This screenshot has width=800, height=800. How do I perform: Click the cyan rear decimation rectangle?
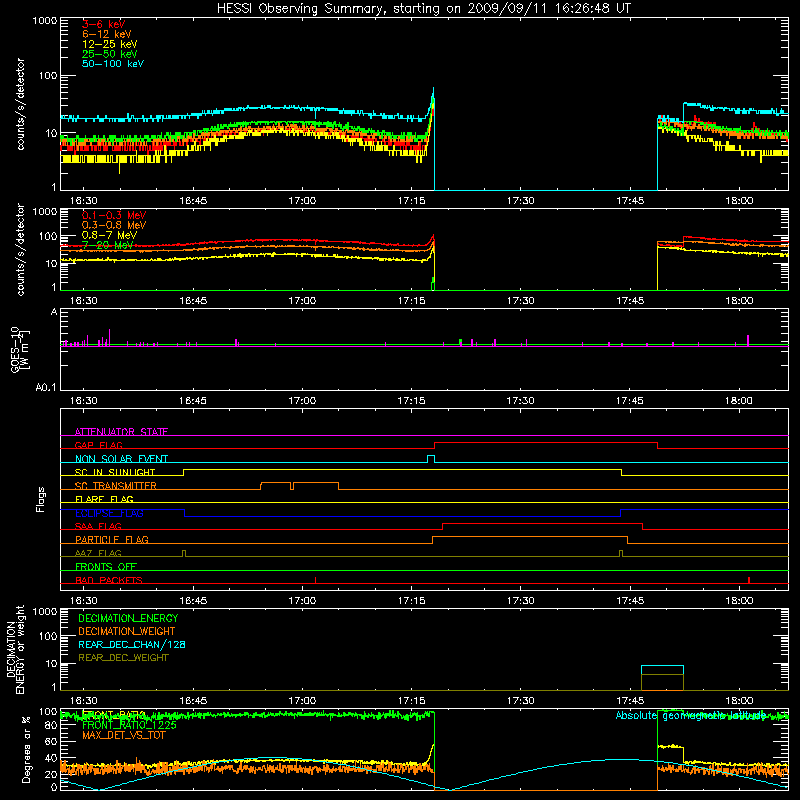point(662,670)
